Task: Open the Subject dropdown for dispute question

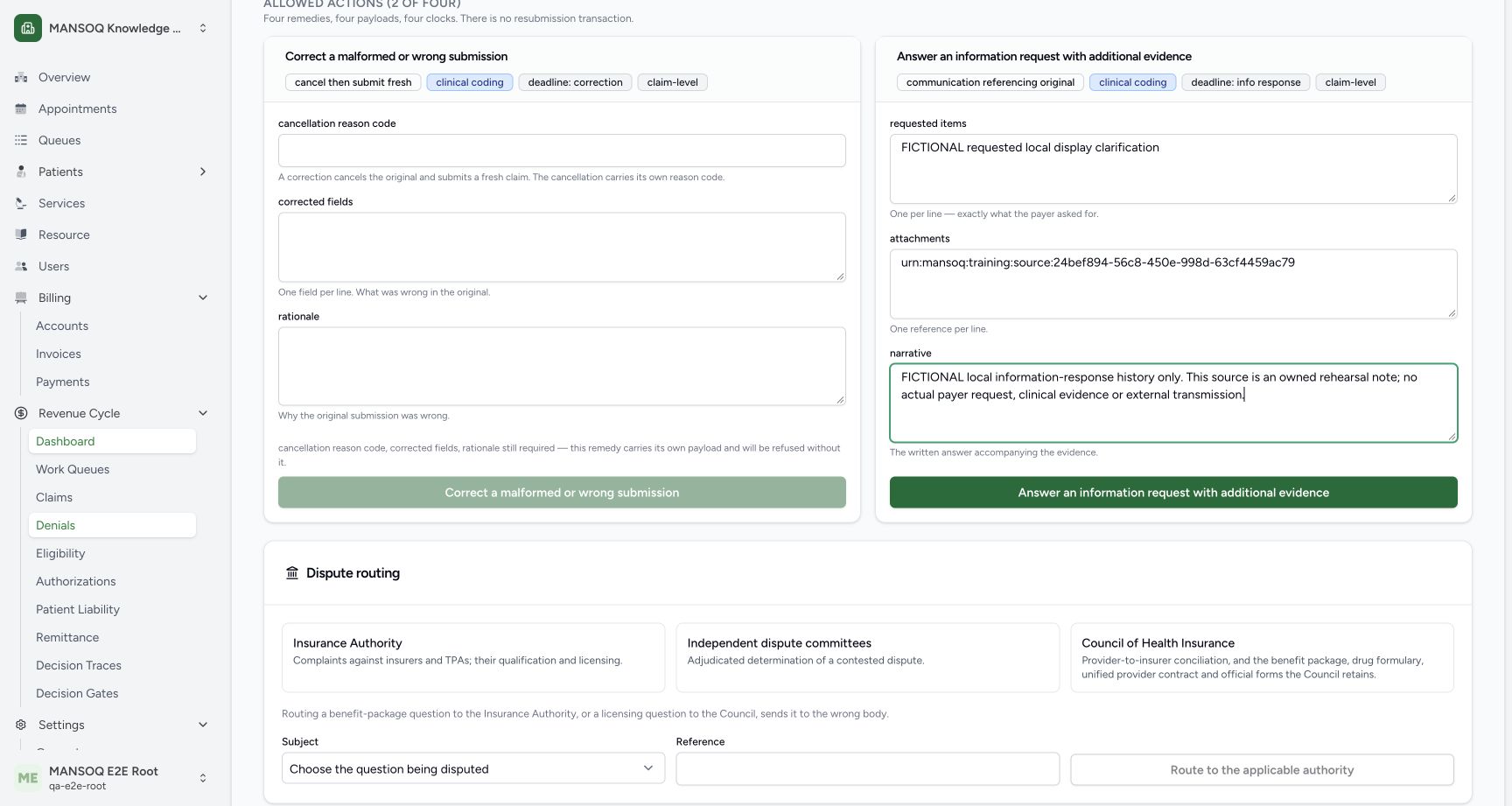Action: pyautogui.click(x=473, y=768)
